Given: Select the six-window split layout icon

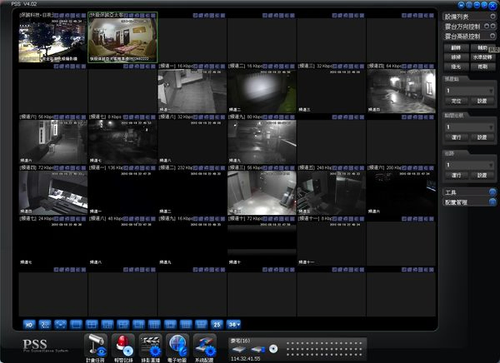Looking at the screenshot, I should [x=107, y=324].
